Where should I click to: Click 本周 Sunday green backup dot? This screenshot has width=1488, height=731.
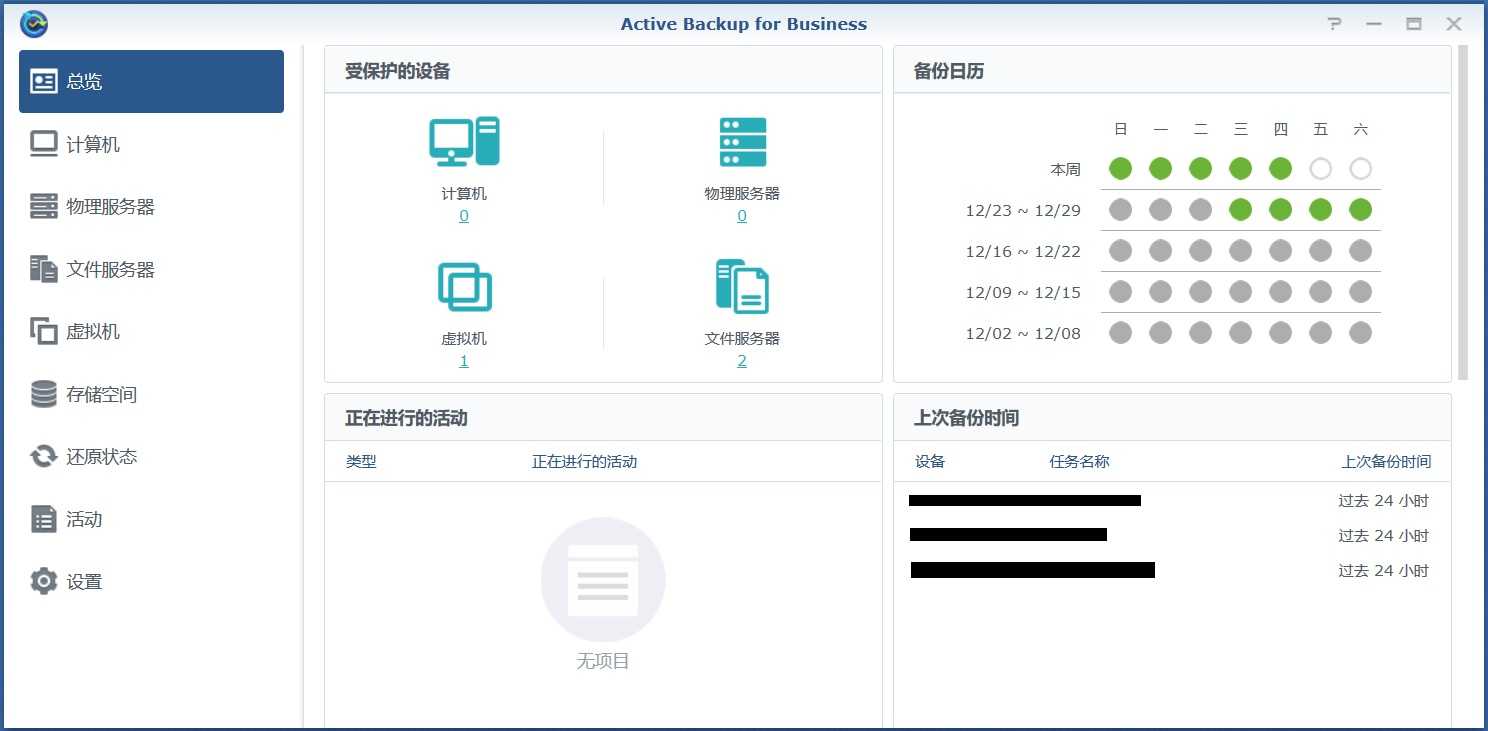pos(1121,169)
